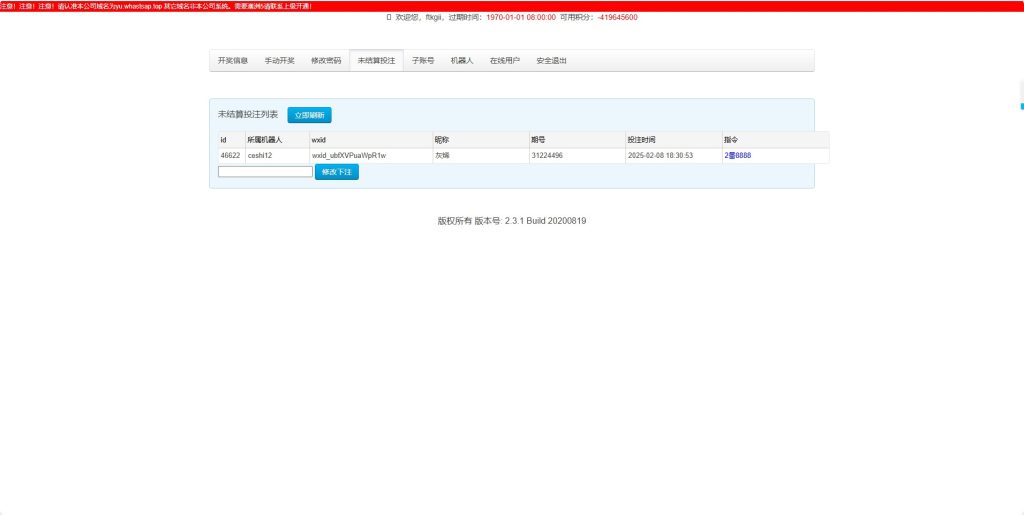Switch to the 手动开奖 tab
This screenshot has height=515, width=1024.
(x=280, y=61)
